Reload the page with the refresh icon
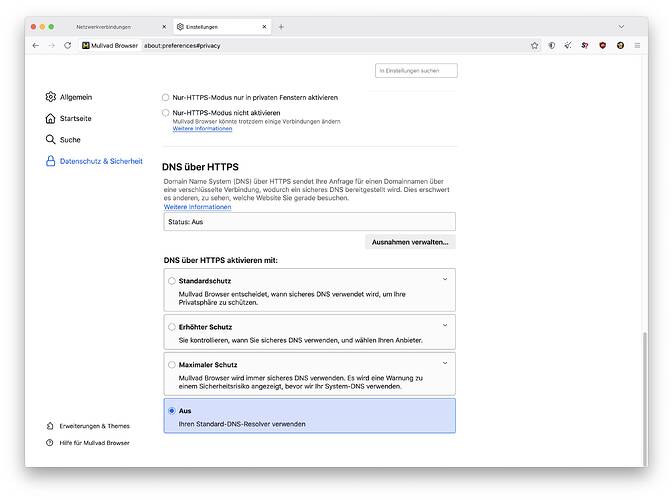 pos(68,45)
